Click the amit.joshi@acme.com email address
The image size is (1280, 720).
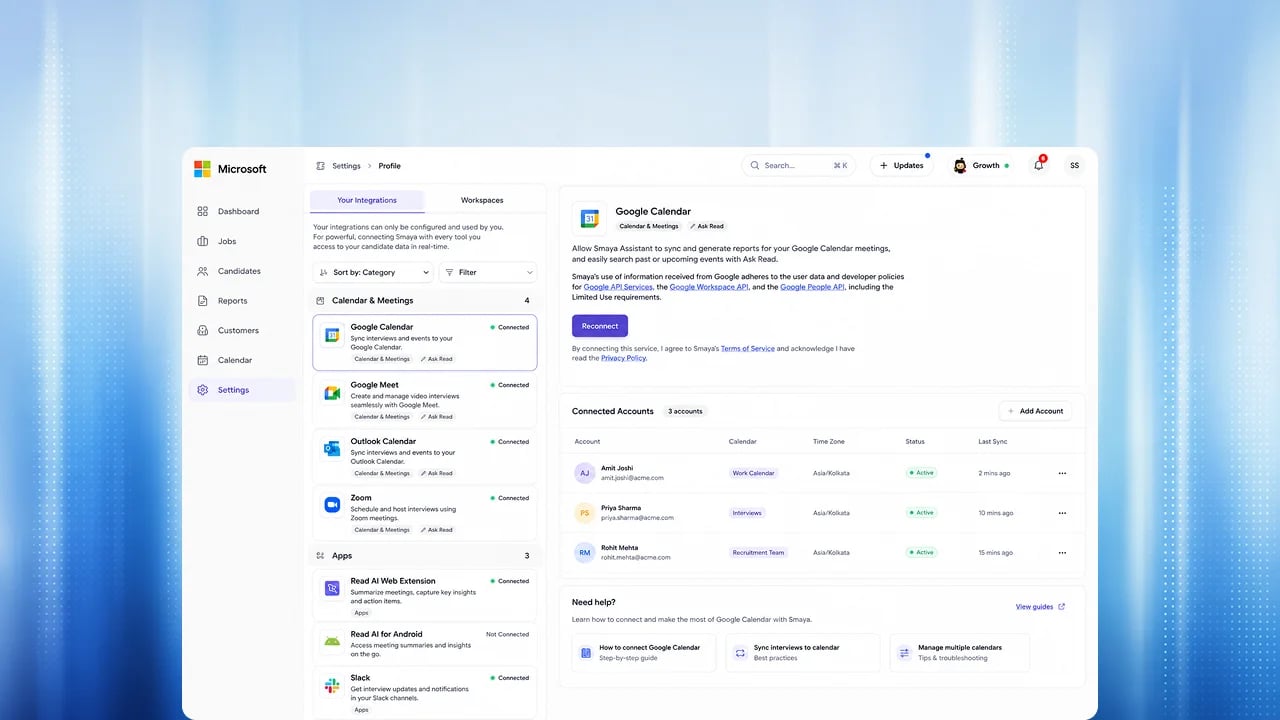tap(632, 478)
